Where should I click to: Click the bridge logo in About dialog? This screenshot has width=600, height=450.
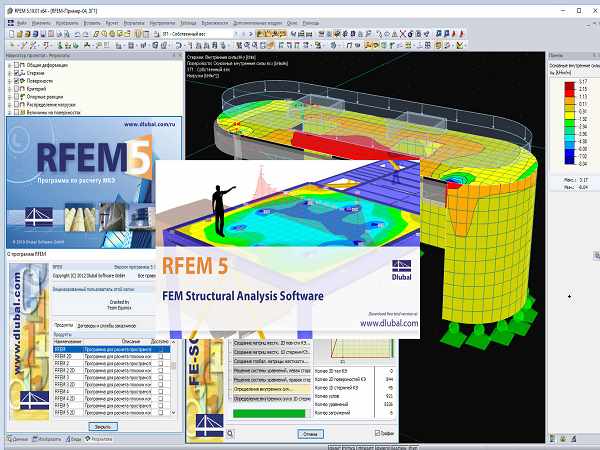pyautogui.click(x=34, y=399)
